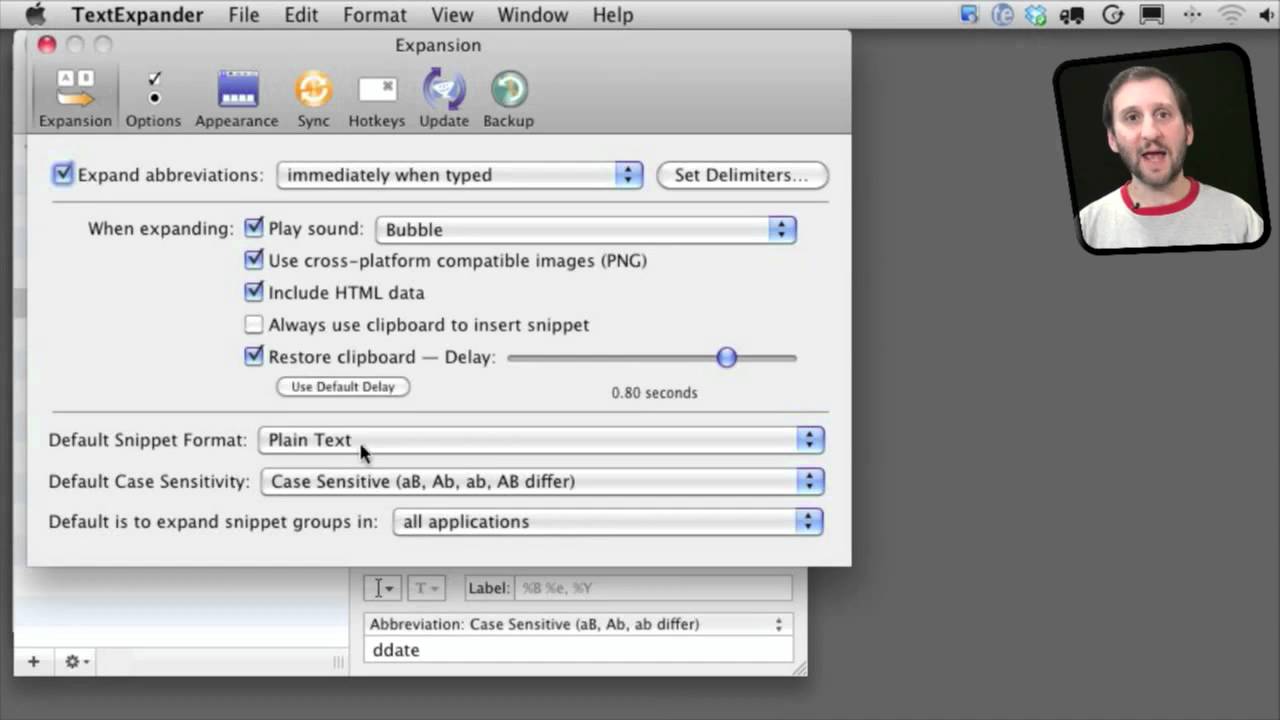Open the Expansion preferences pane
Viewport: 1280px width, 720px height.
[75, 98]
